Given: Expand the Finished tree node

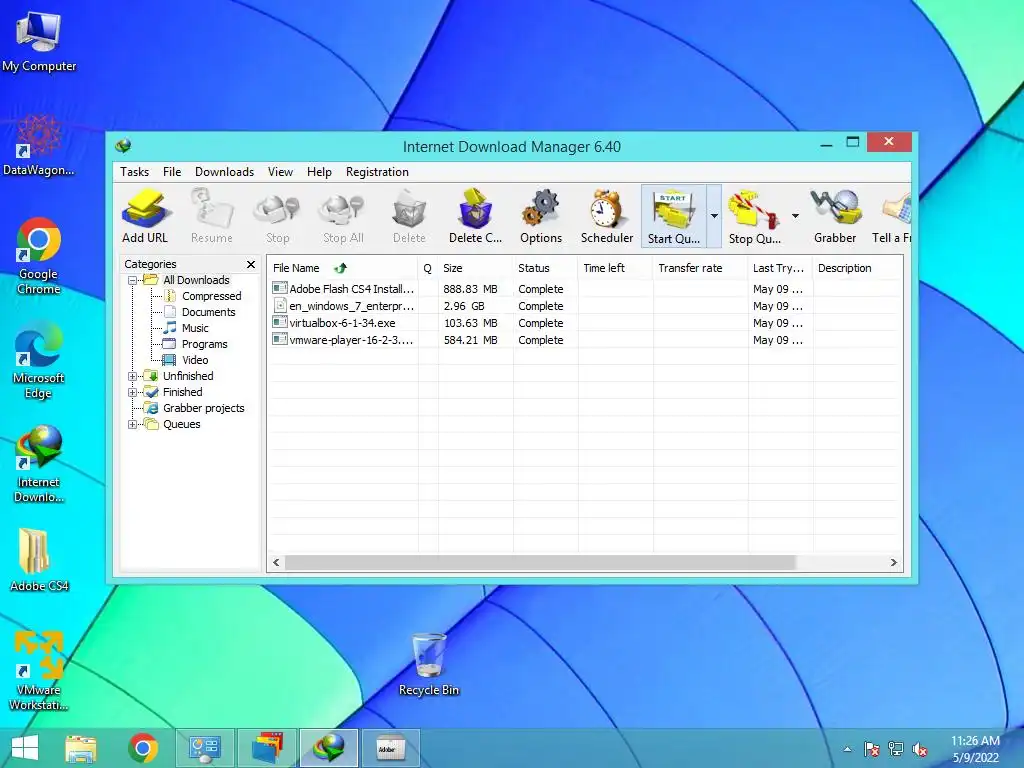Looking at the screenshot, I should point(133,392).
